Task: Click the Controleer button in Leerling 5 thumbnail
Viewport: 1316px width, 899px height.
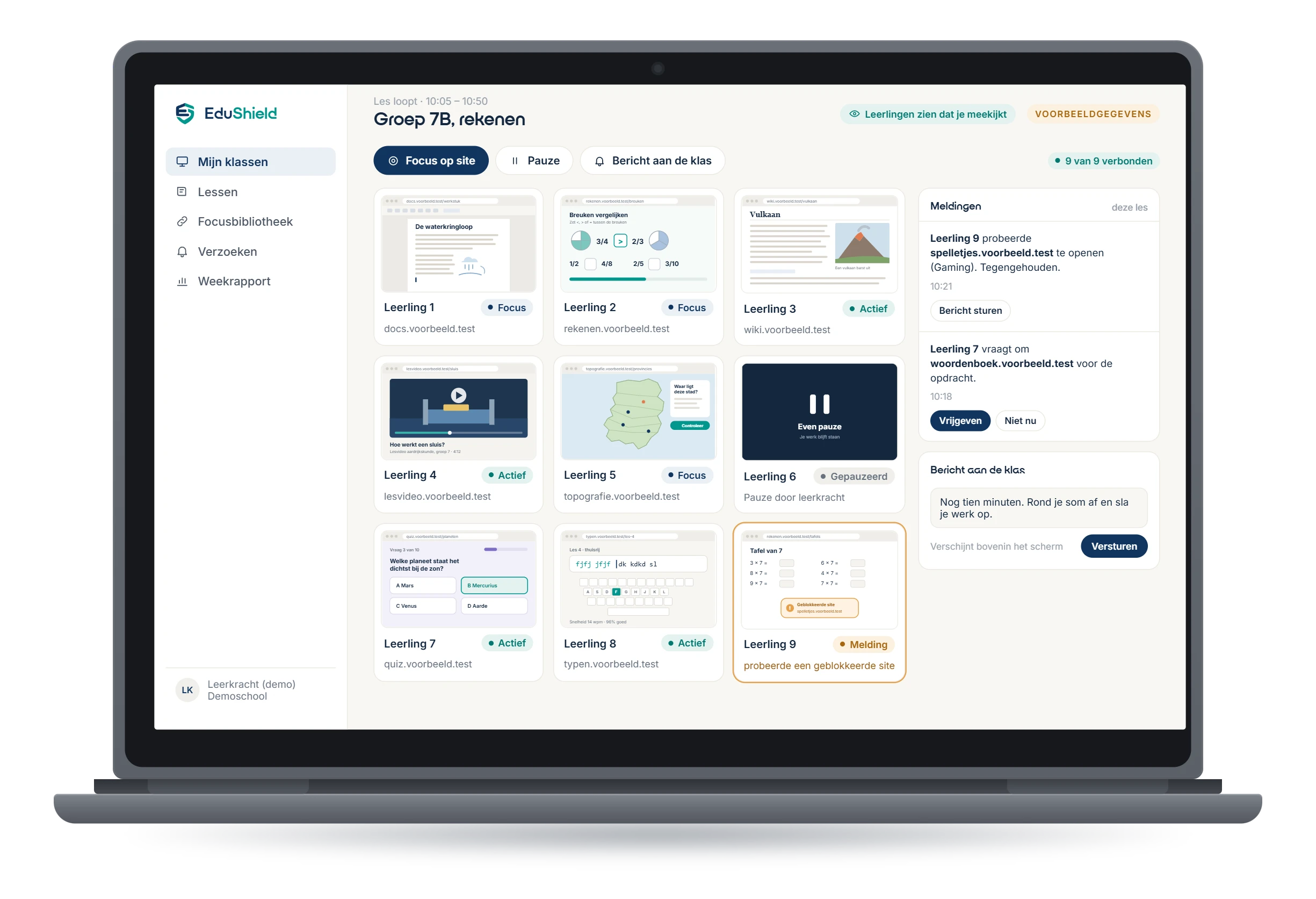Action: click(690, 426)
